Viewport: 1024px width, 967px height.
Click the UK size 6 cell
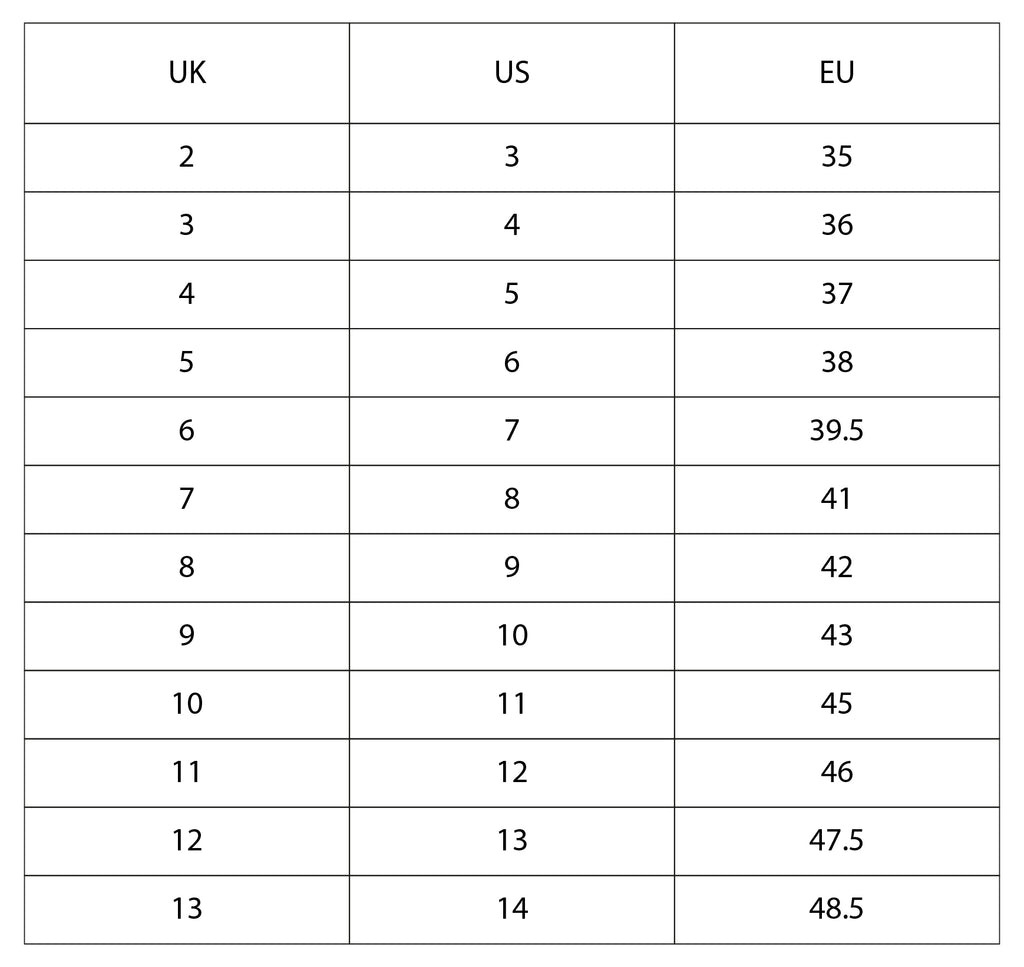[x=187, y=431]
